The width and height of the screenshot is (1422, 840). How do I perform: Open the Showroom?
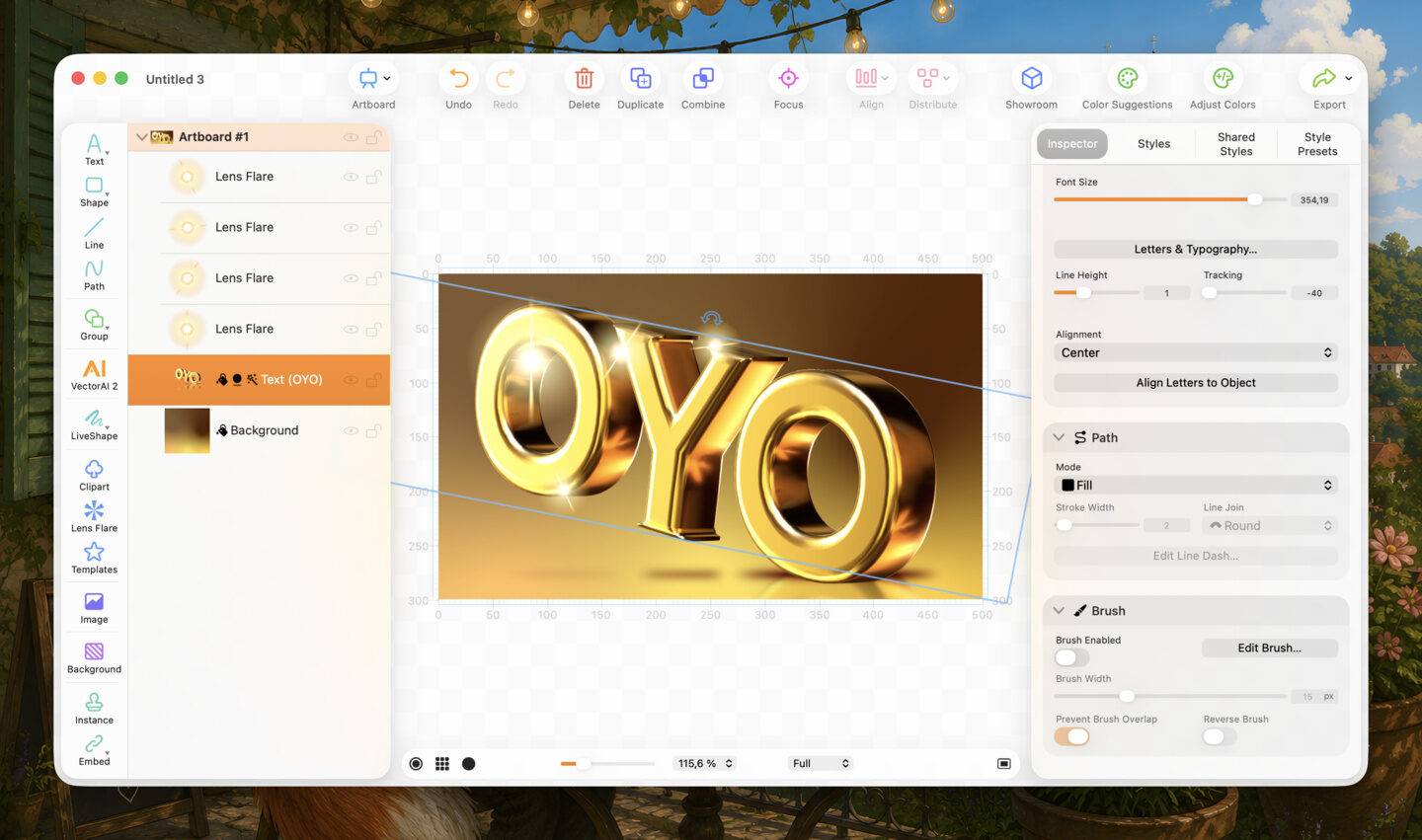pyautogui.click(x=1031, y=87)
